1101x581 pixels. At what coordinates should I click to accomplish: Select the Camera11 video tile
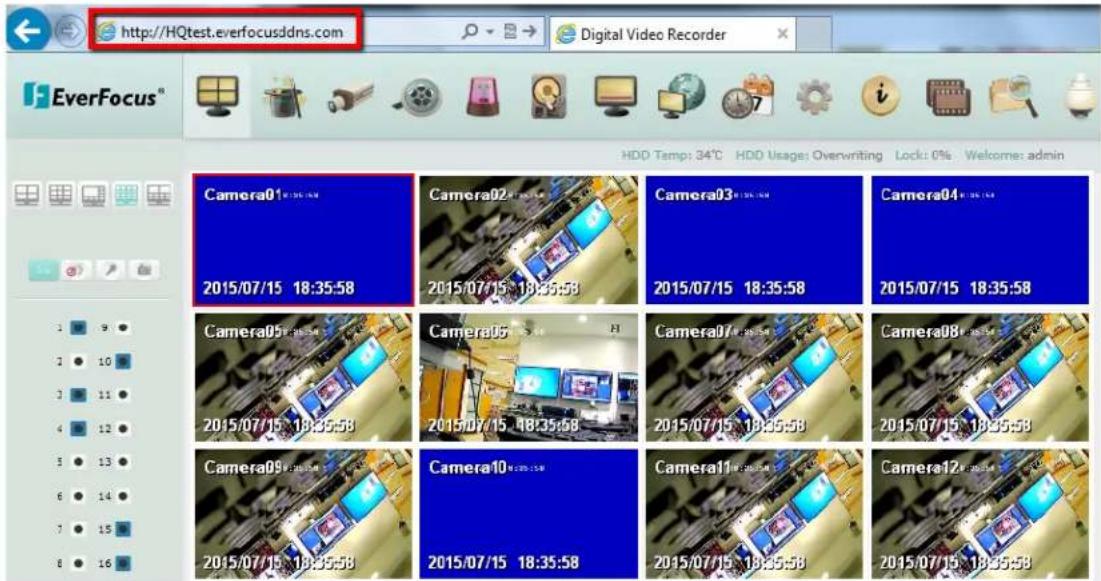click(x=754, y=514)
